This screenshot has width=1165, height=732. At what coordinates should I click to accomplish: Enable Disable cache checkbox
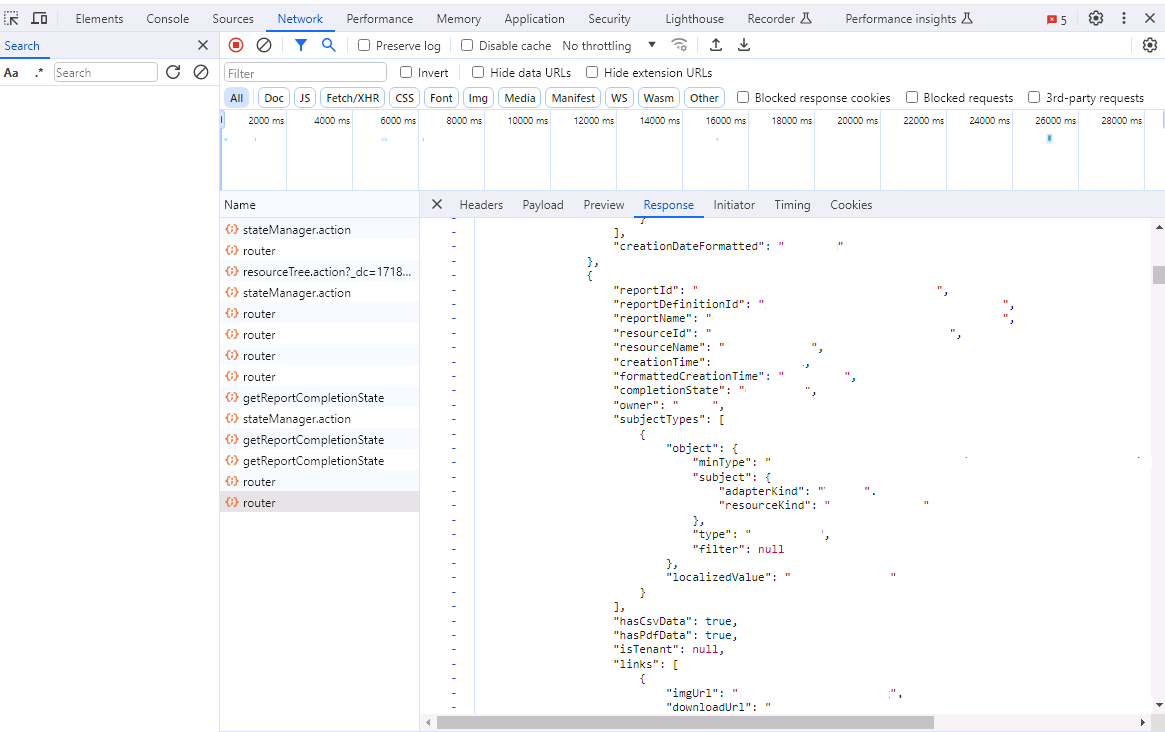467,45
